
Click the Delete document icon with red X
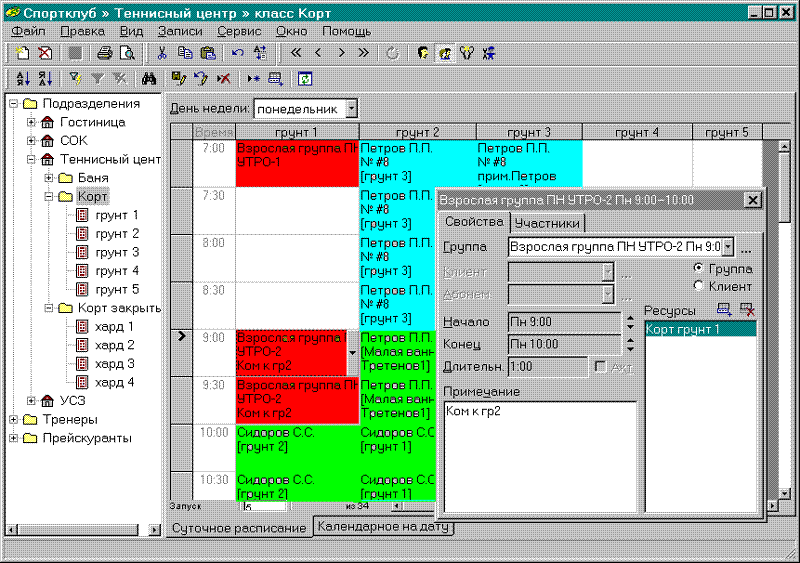point(45,53)
